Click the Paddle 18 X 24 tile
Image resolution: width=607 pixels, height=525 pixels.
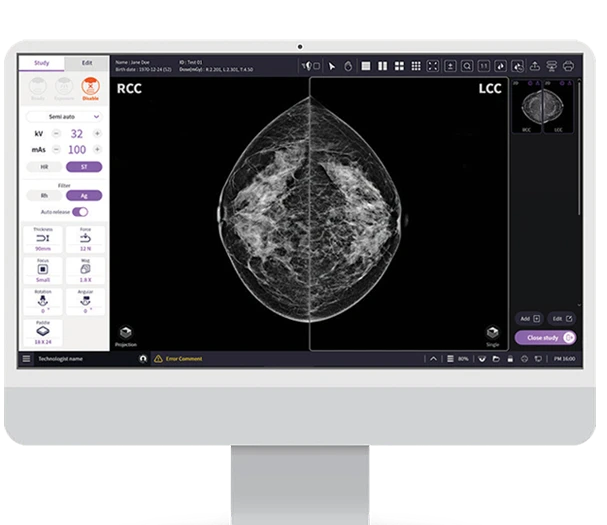pyautogui.click(x=43, y=332)
